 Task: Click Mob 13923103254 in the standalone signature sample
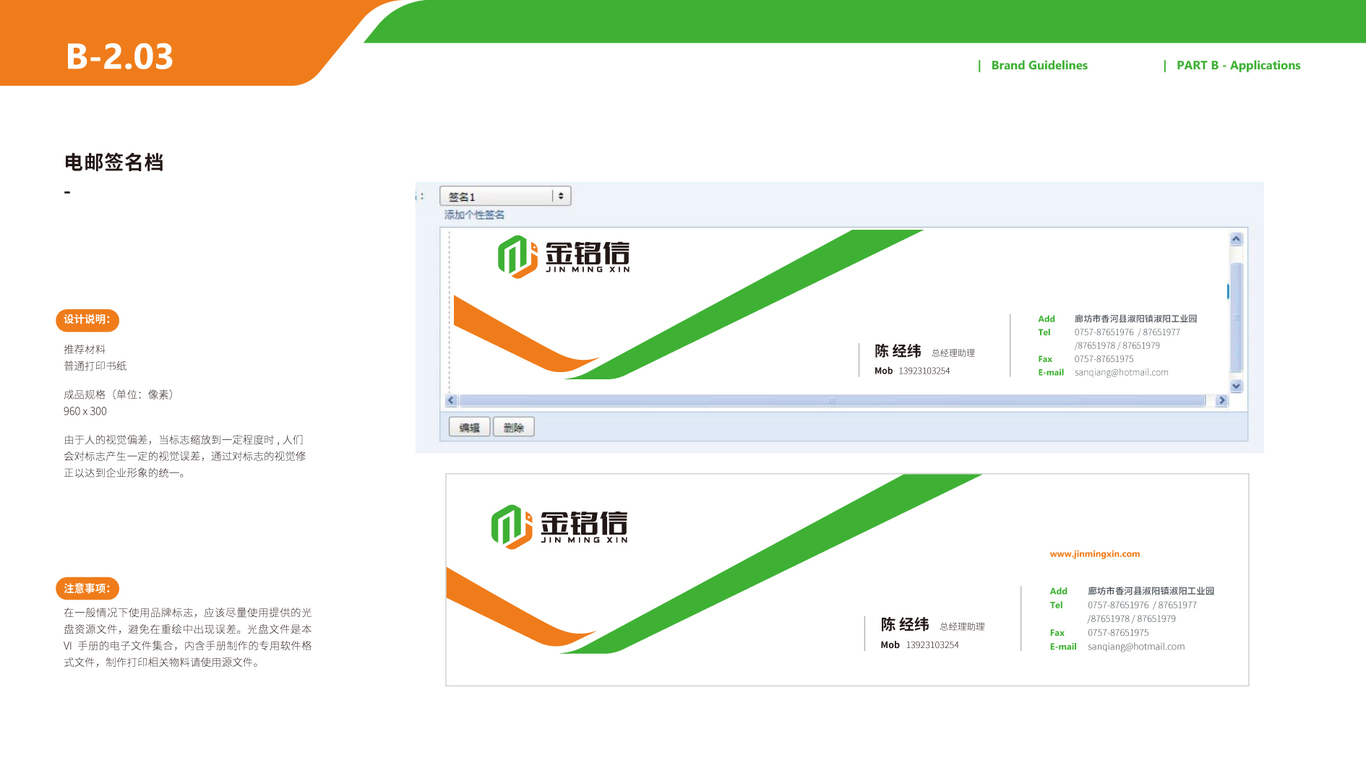(920, 645)
